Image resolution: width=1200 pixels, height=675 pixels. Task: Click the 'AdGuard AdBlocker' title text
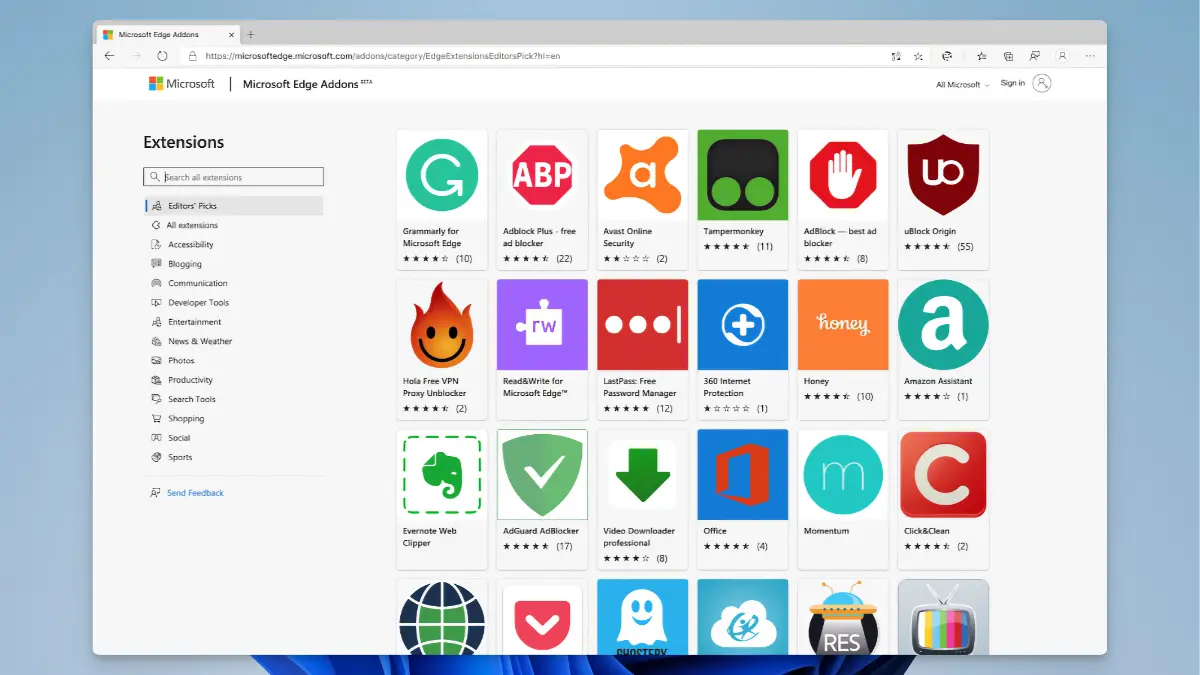(x=541, y=531)
